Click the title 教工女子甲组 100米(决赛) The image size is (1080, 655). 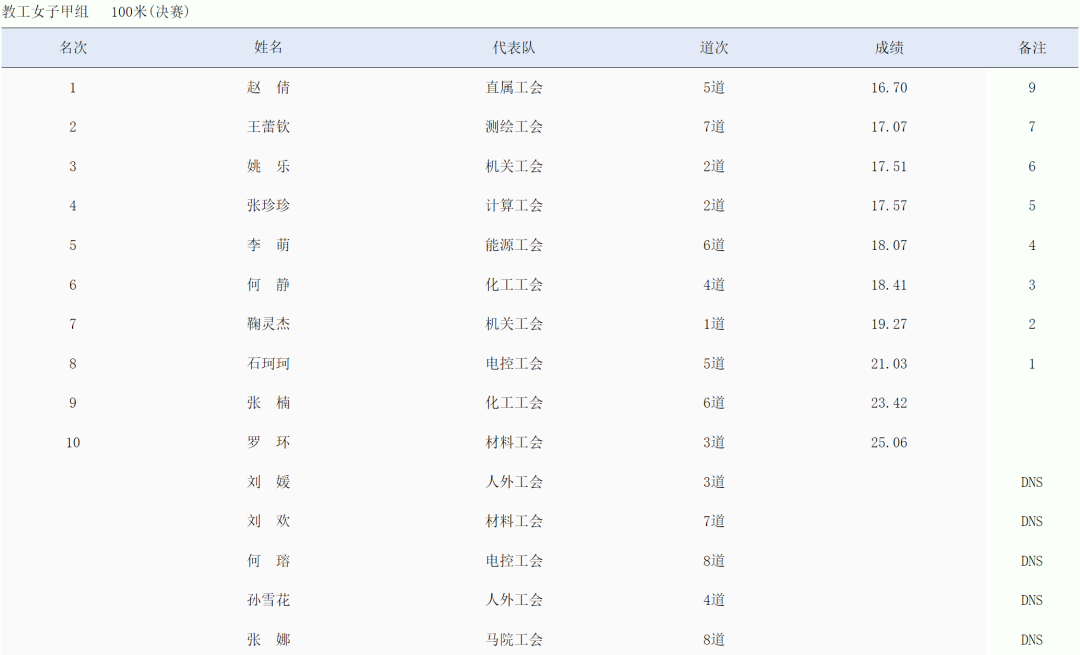pos(96,12)
